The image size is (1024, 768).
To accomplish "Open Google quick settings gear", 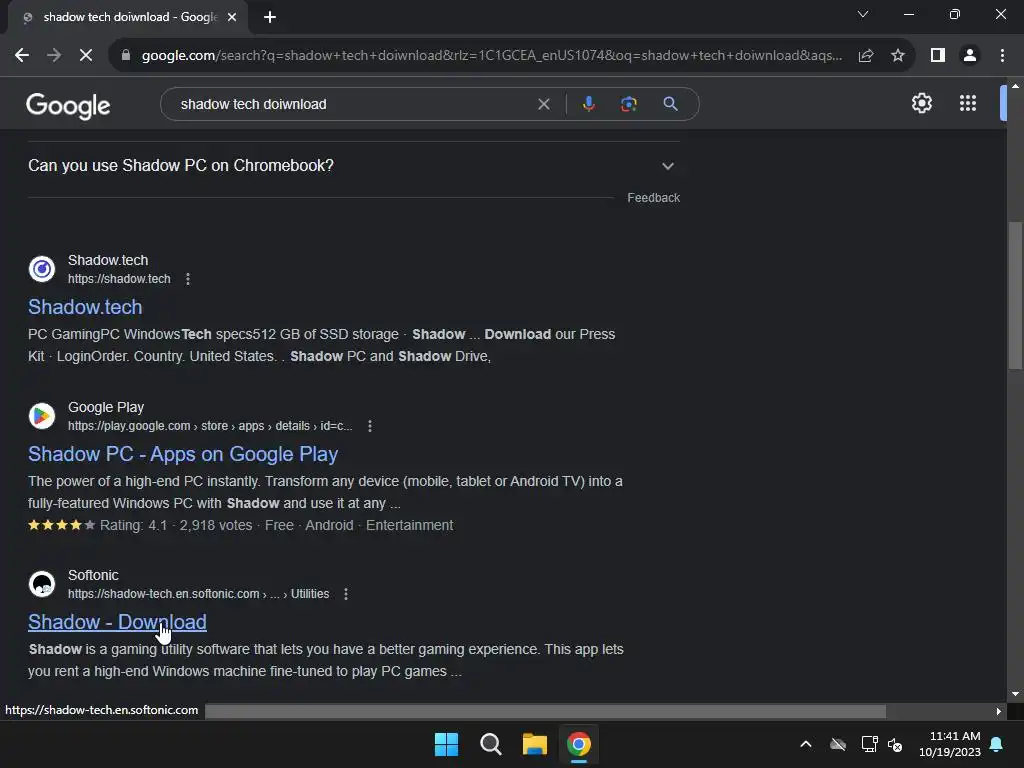I will click(921, 103).
